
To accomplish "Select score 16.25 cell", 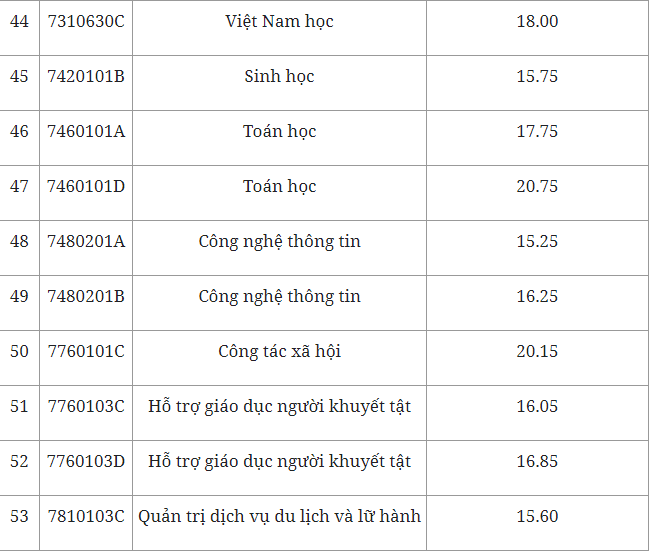I will tap(537, 297).
